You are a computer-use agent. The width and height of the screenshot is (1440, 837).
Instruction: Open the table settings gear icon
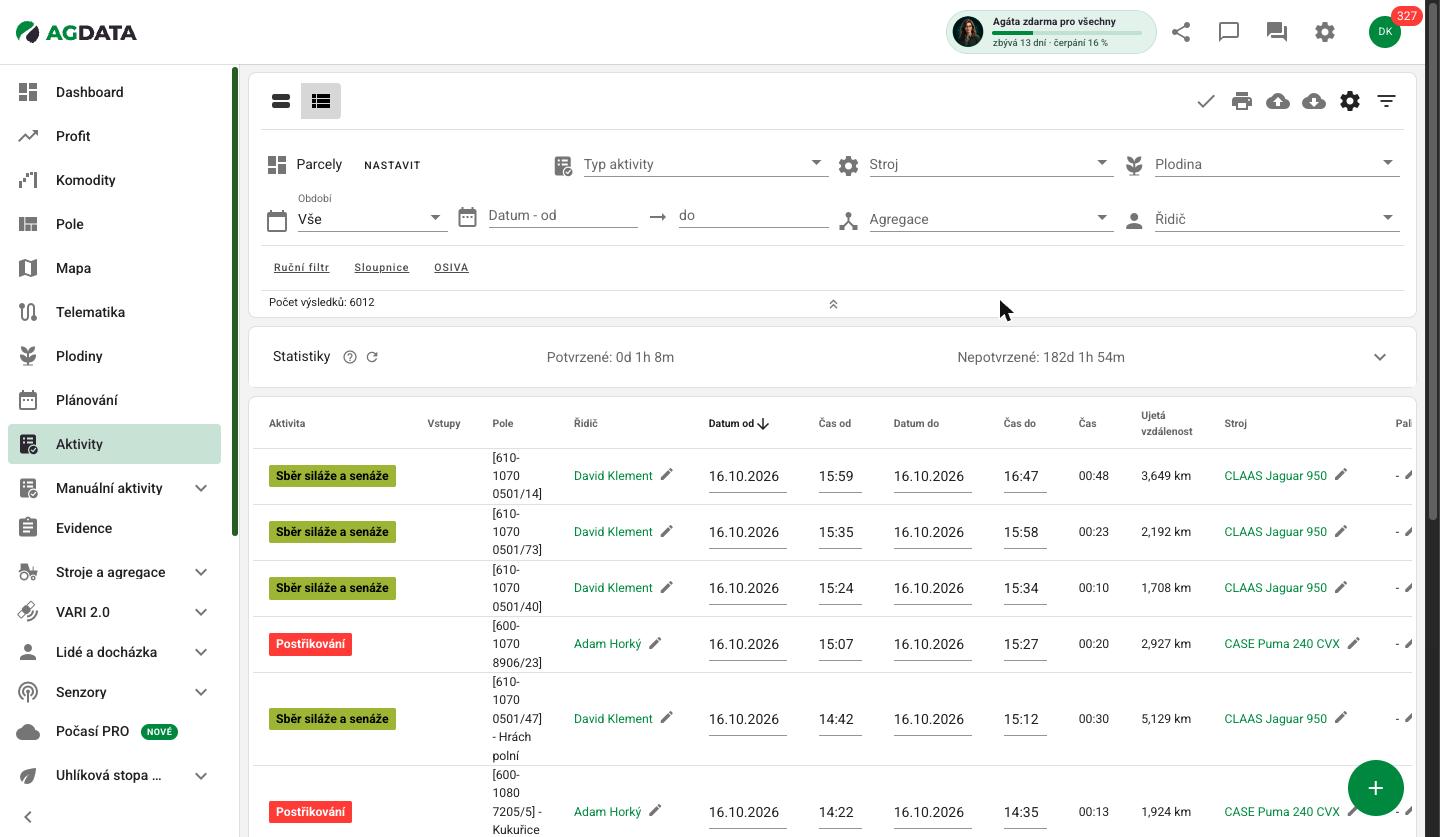coord(1350,101)
